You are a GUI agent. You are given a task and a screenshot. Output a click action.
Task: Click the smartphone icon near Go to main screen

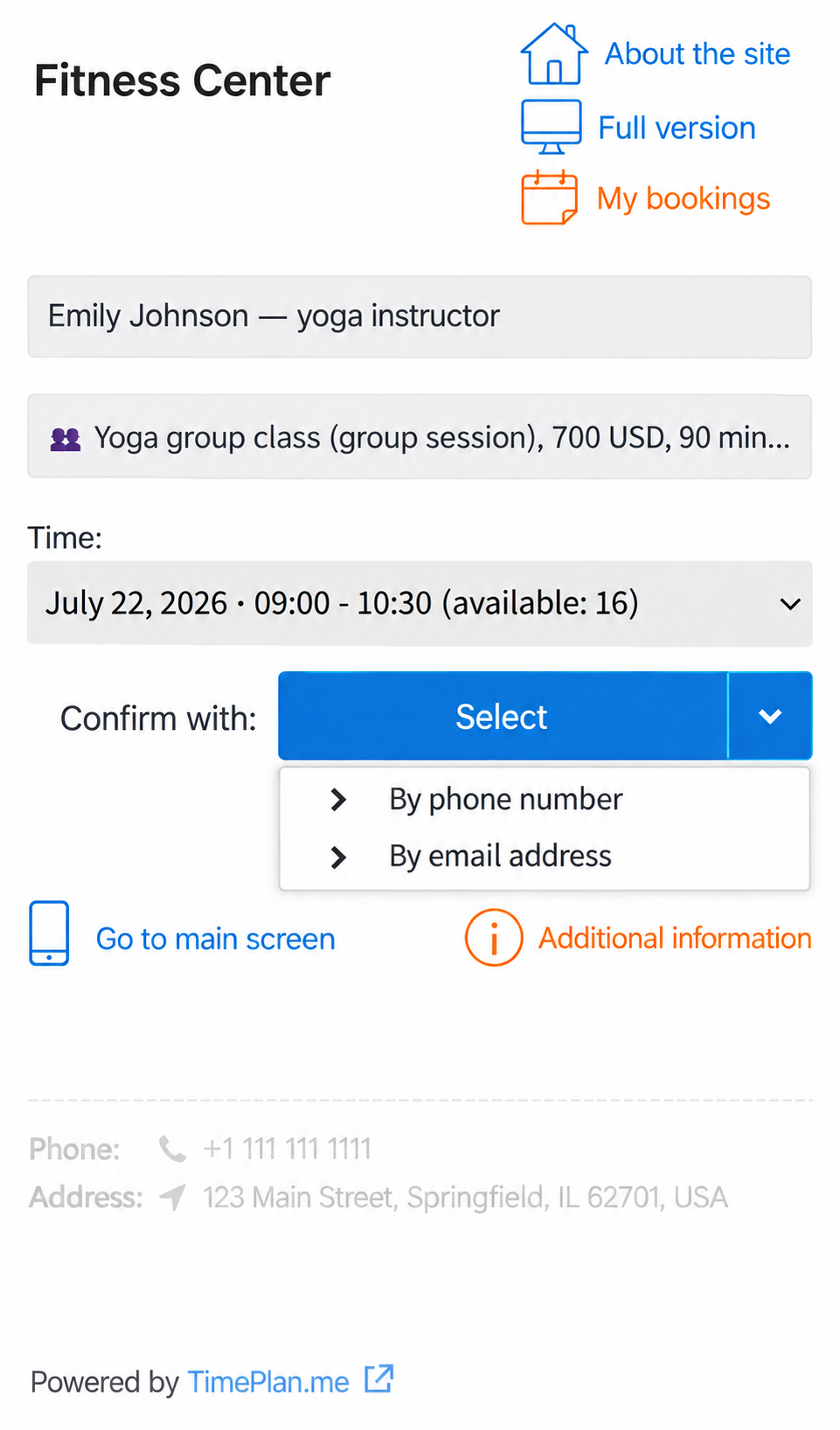click(49, 934)
